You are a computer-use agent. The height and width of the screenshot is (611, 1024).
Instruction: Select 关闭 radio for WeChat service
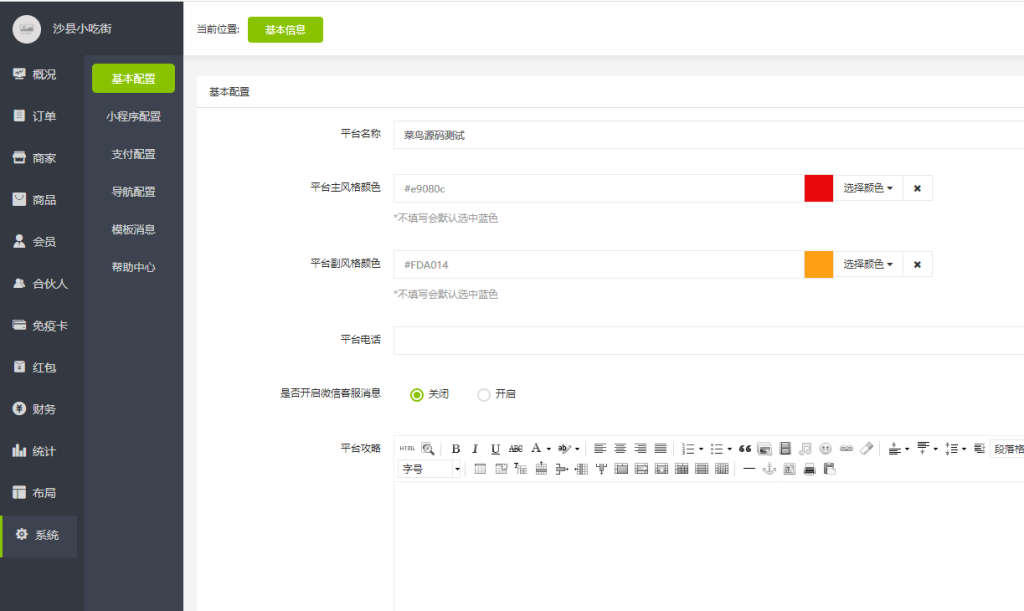point(417,394)
